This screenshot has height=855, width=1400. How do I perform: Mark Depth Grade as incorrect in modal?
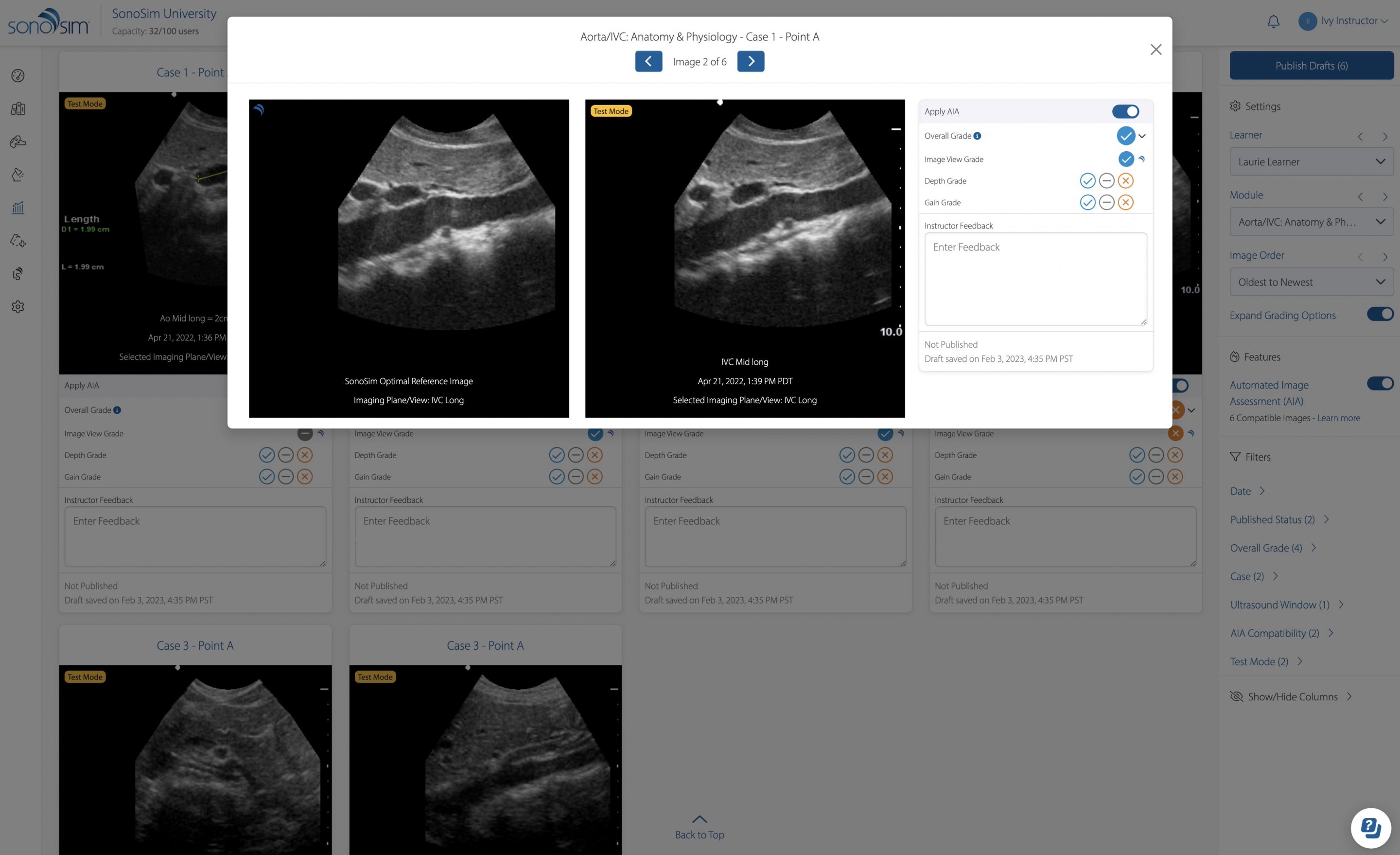[1125, 181]
